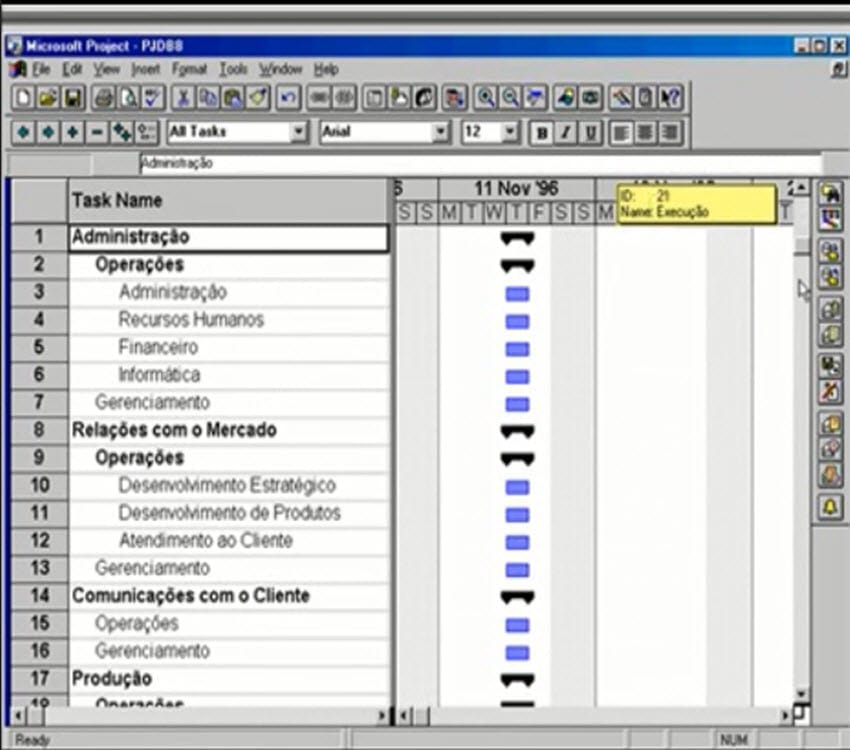
Task: Click the Link Tasks chain icon
Action: click(x=319, y=99)
